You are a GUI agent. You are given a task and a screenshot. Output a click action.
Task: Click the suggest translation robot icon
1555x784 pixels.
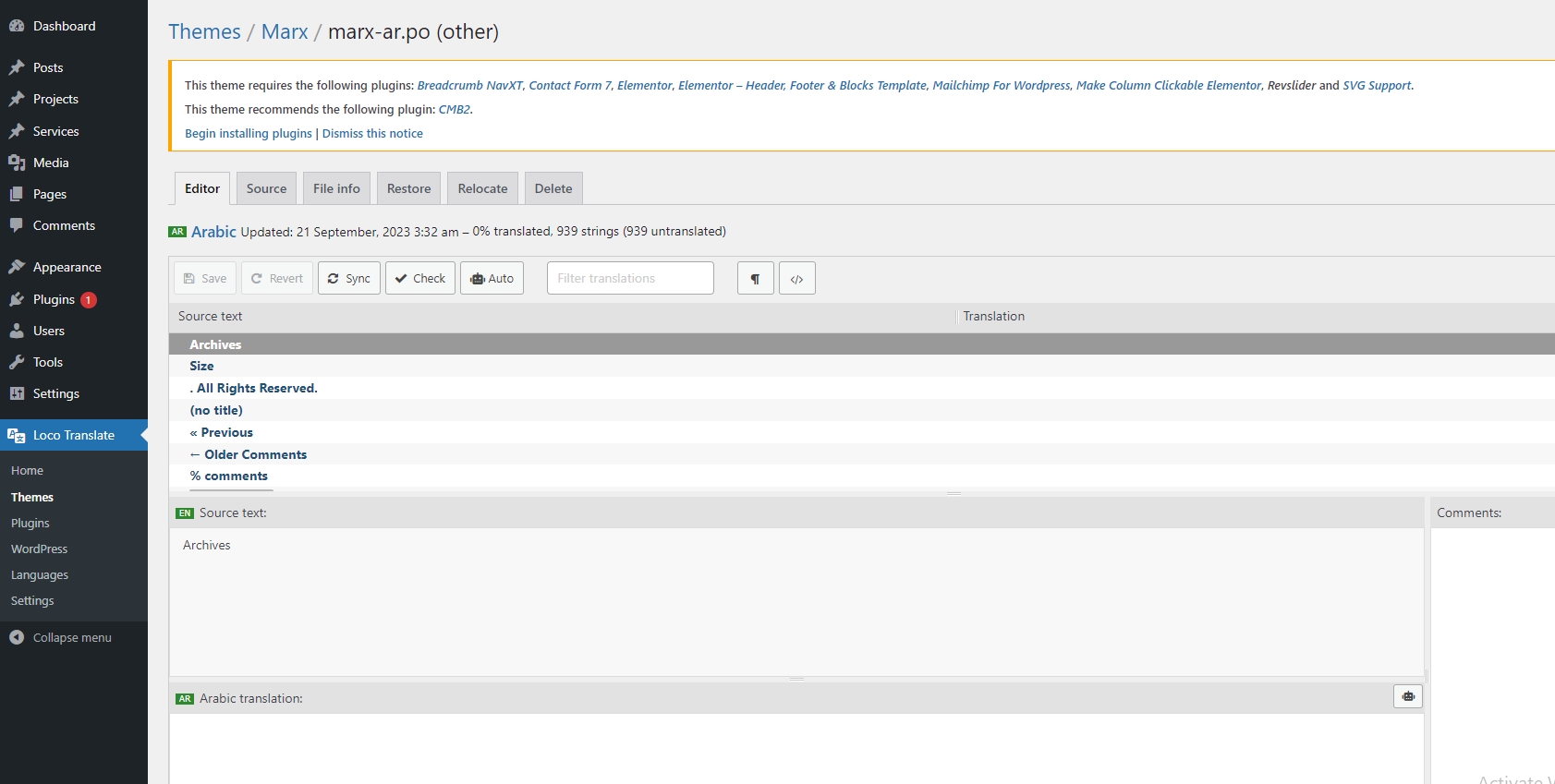coord(1407,697)
